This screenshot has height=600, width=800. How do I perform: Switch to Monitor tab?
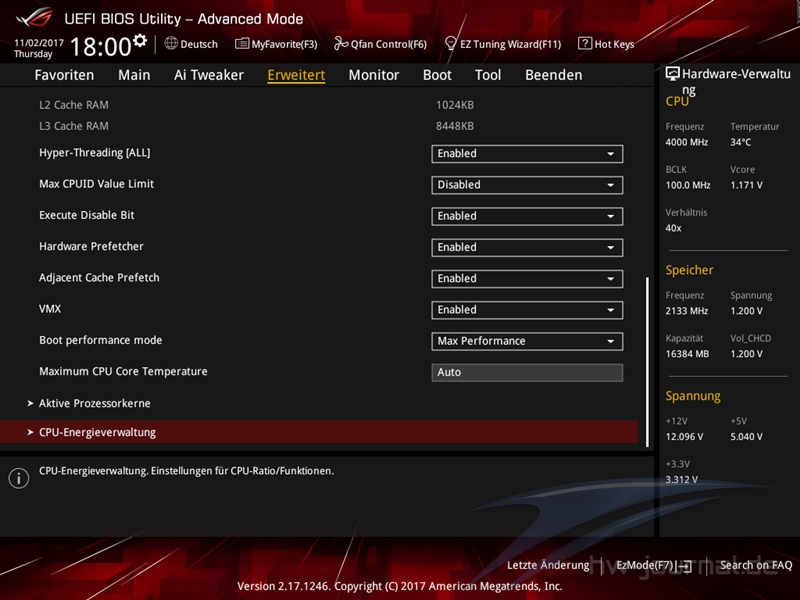373,75
